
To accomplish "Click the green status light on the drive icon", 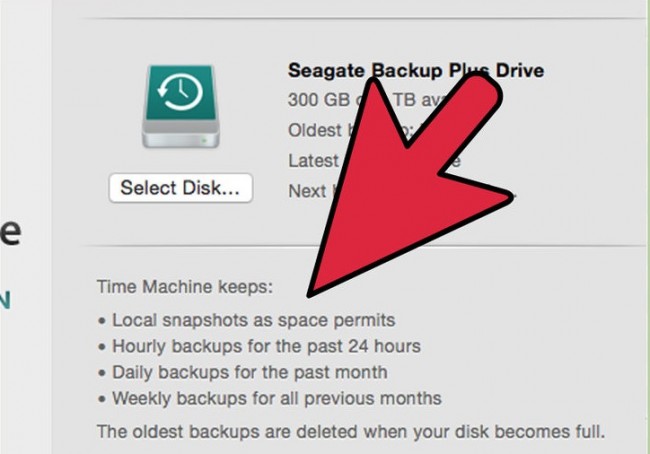I will (x=204, y=141).
